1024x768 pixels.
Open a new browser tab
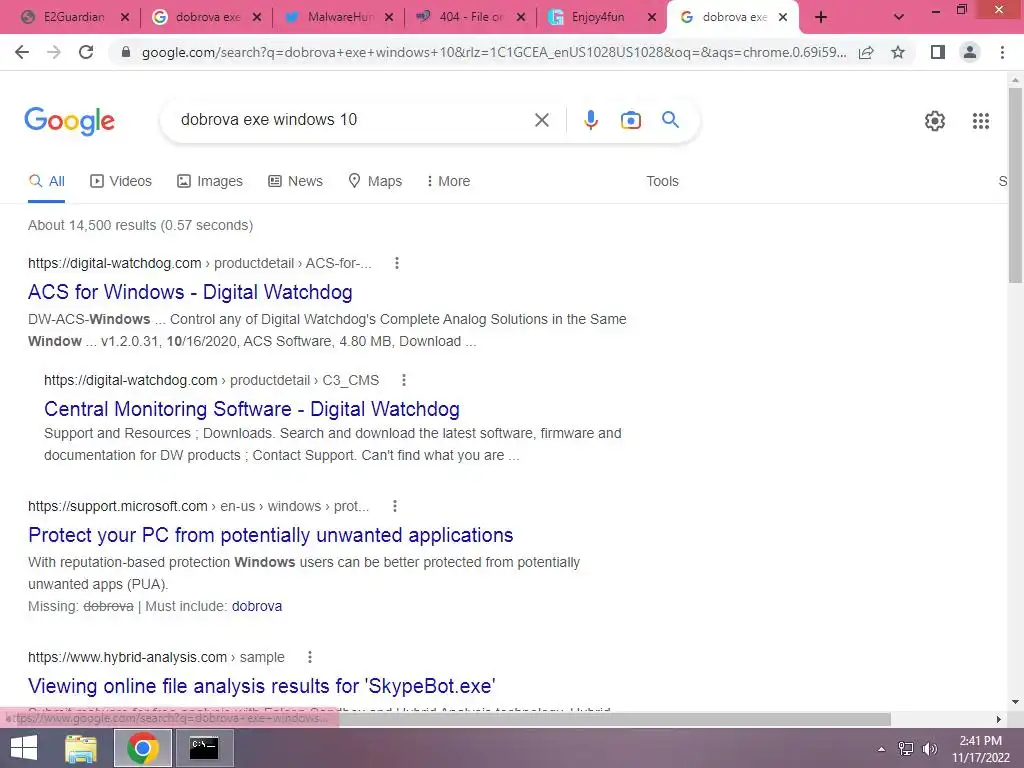point(821,18)
